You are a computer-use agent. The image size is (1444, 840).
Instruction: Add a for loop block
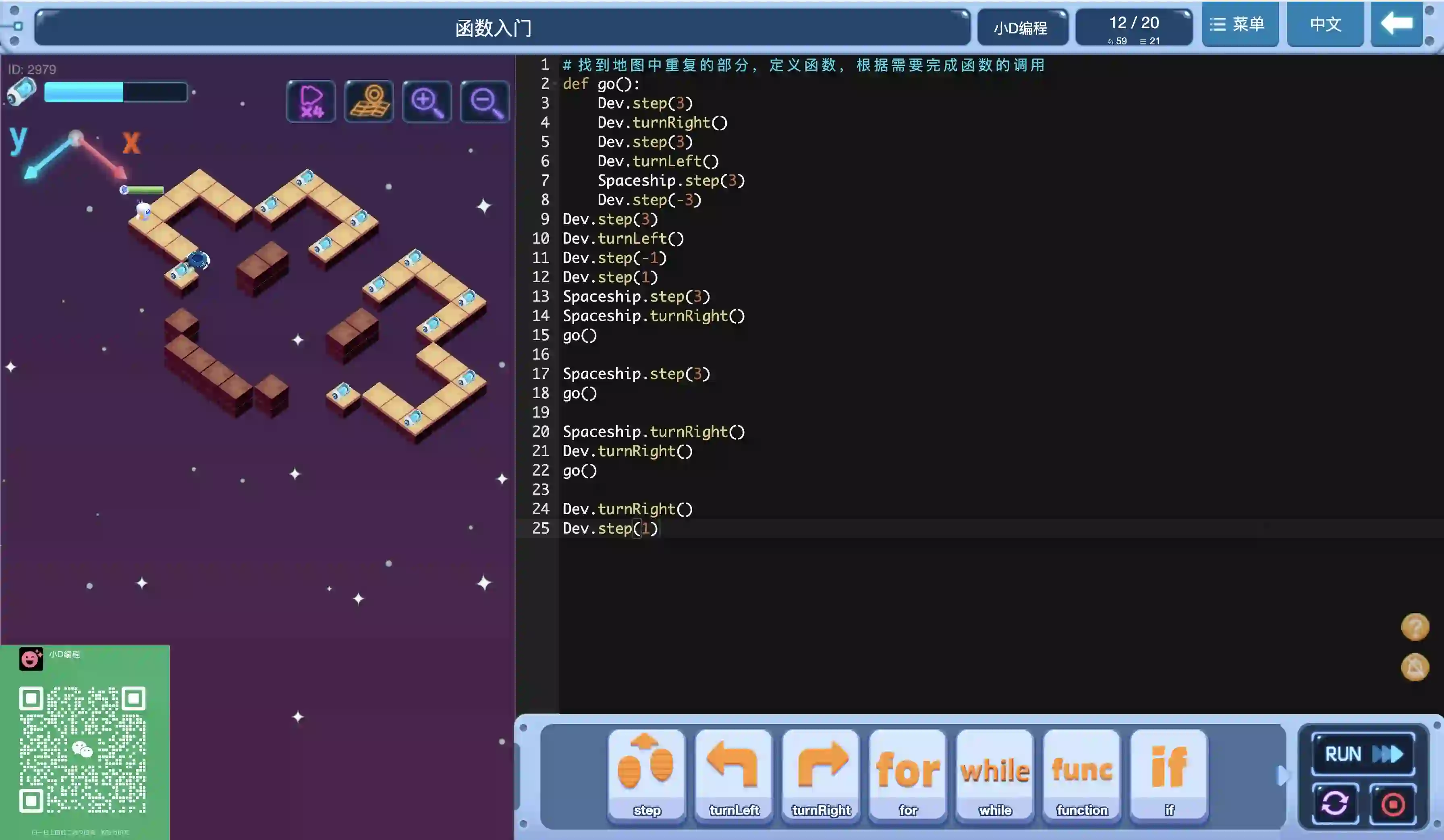point(908,774)
